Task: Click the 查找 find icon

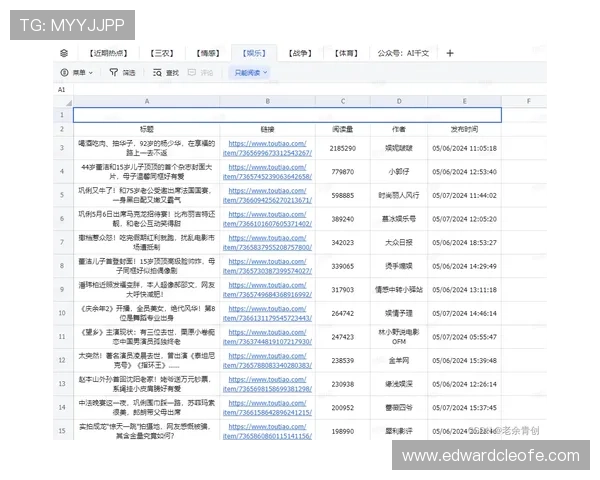Action: click(x=157, y=72)
